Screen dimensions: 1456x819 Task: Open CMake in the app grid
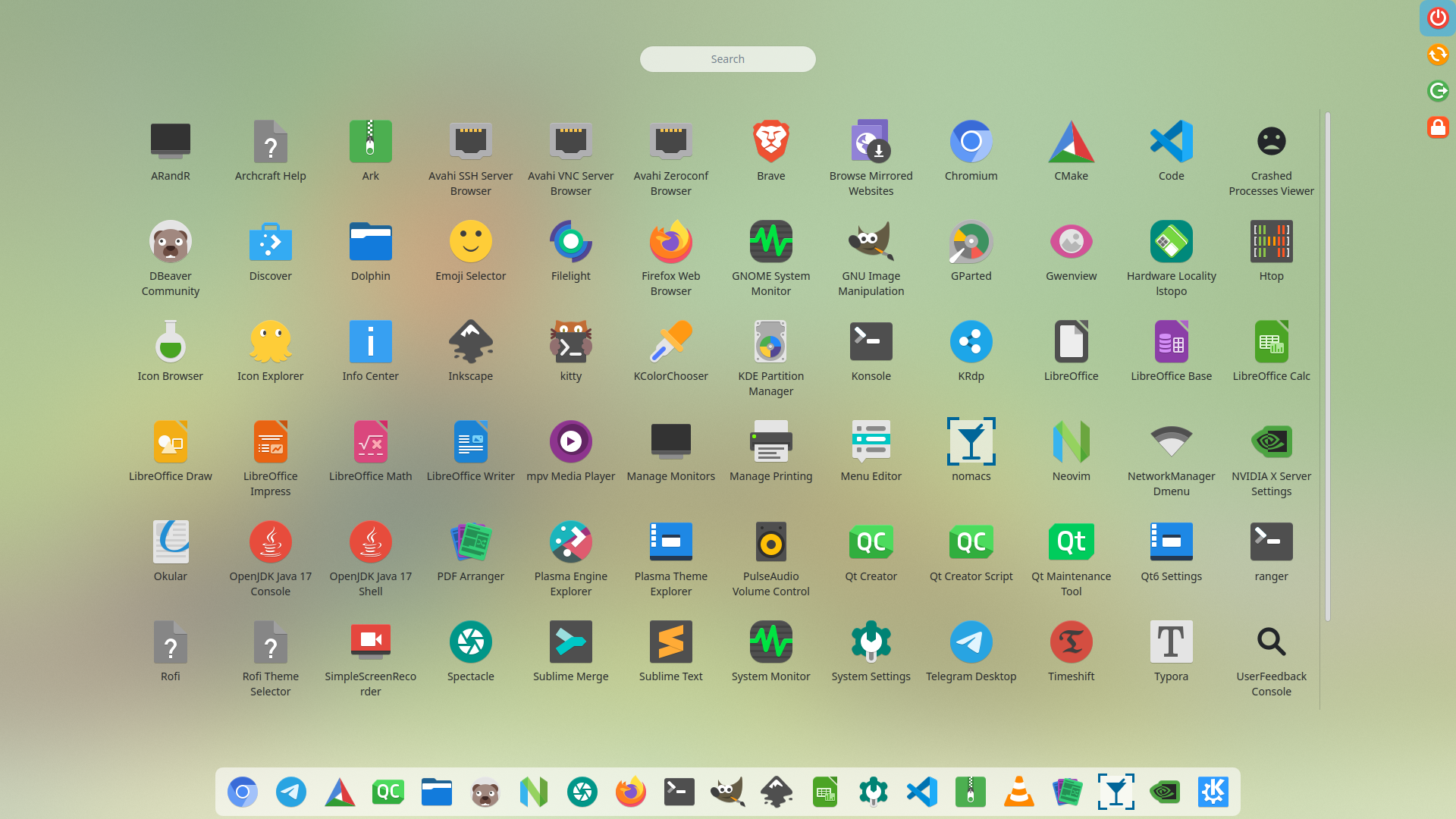1071,152
